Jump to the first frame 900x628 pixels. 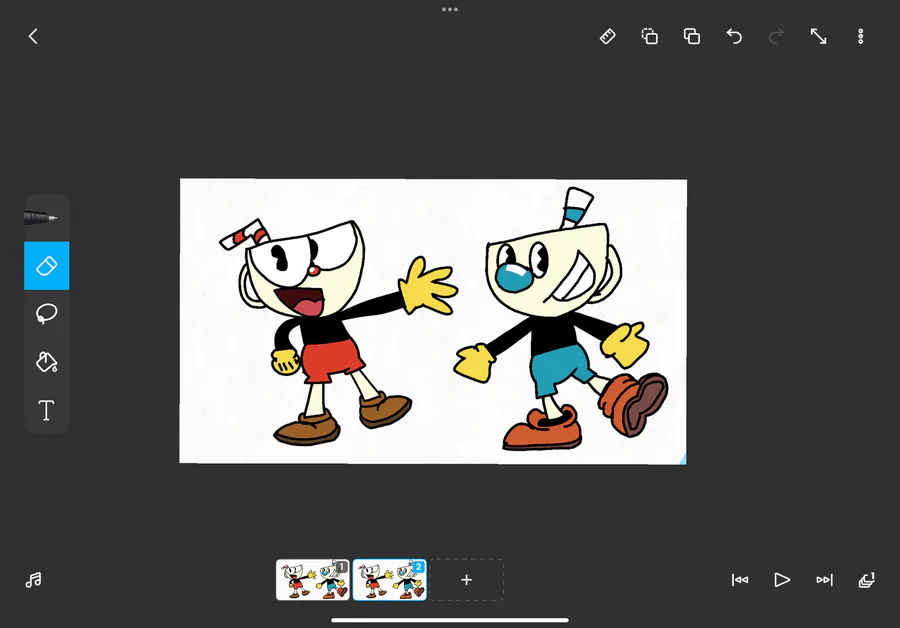[740, 580]
